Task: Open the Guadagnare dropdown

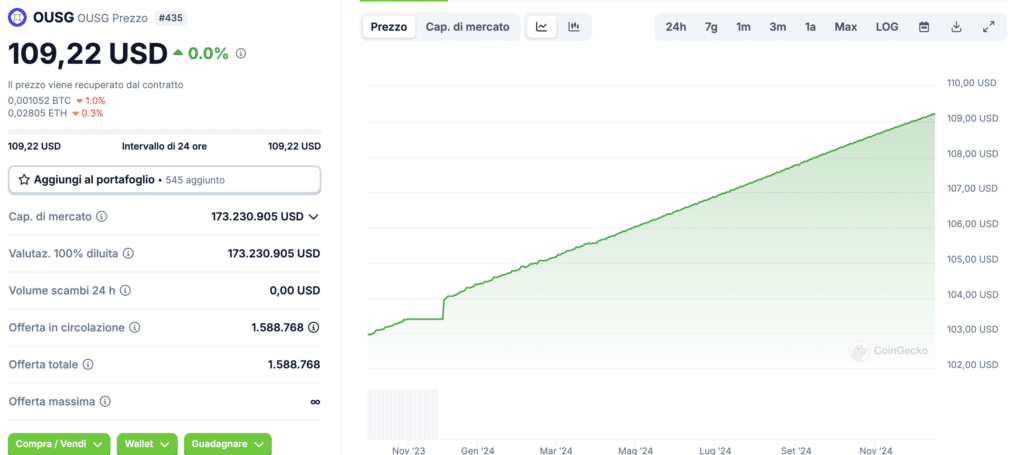Action: point(228,444)
